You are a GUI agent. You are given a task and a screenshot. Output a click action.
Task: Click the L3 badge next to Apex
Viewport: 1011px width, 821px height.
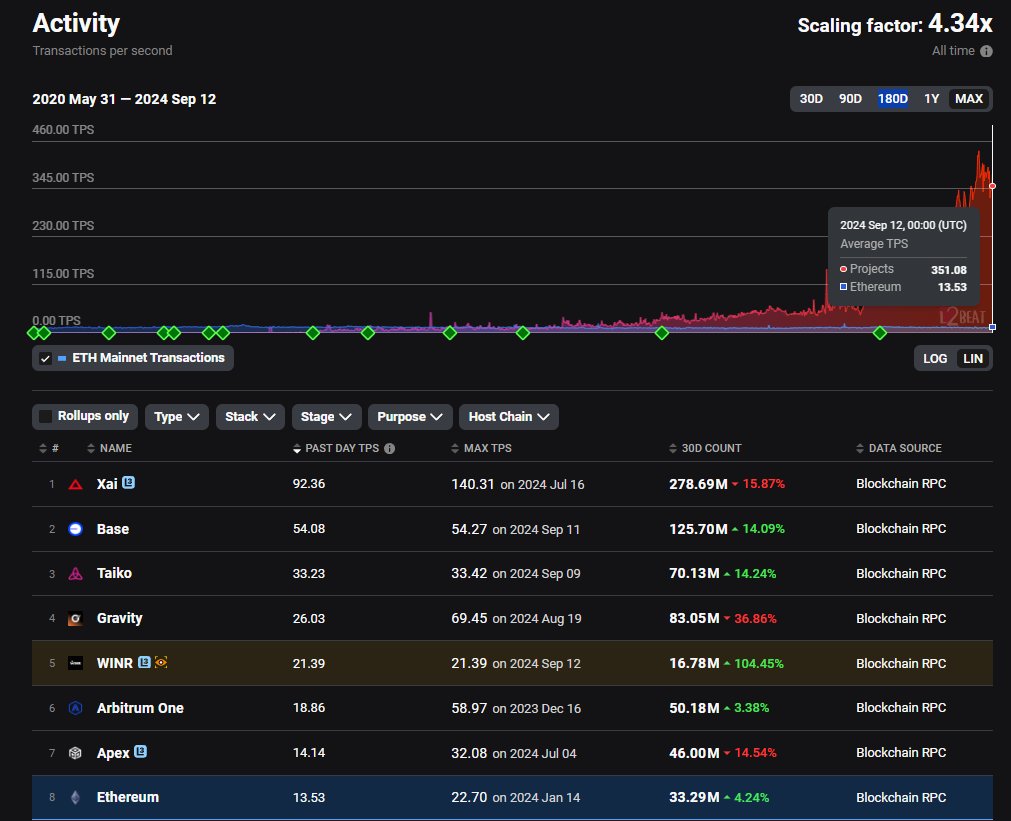pos(141,751)
